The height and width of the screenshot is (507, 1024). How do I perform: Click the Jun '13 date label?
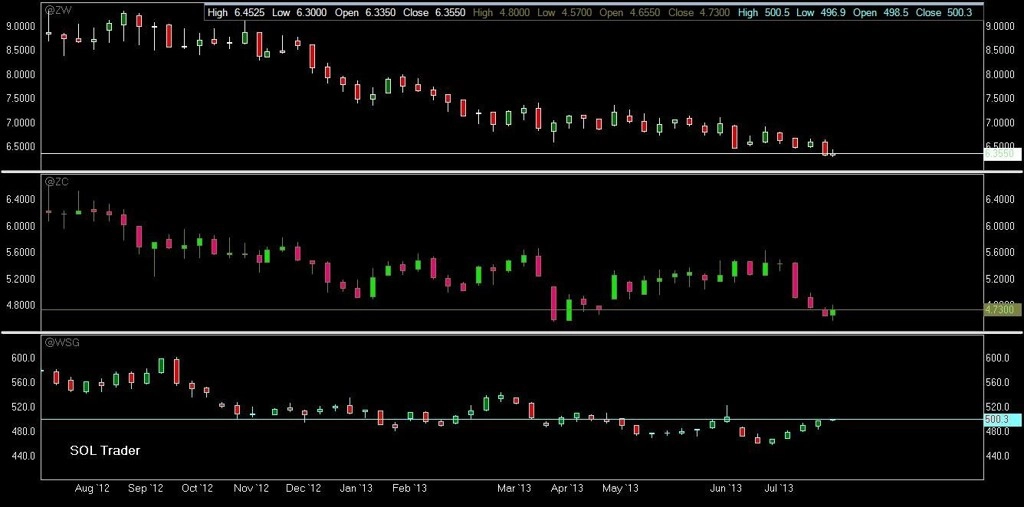point(726,488)
